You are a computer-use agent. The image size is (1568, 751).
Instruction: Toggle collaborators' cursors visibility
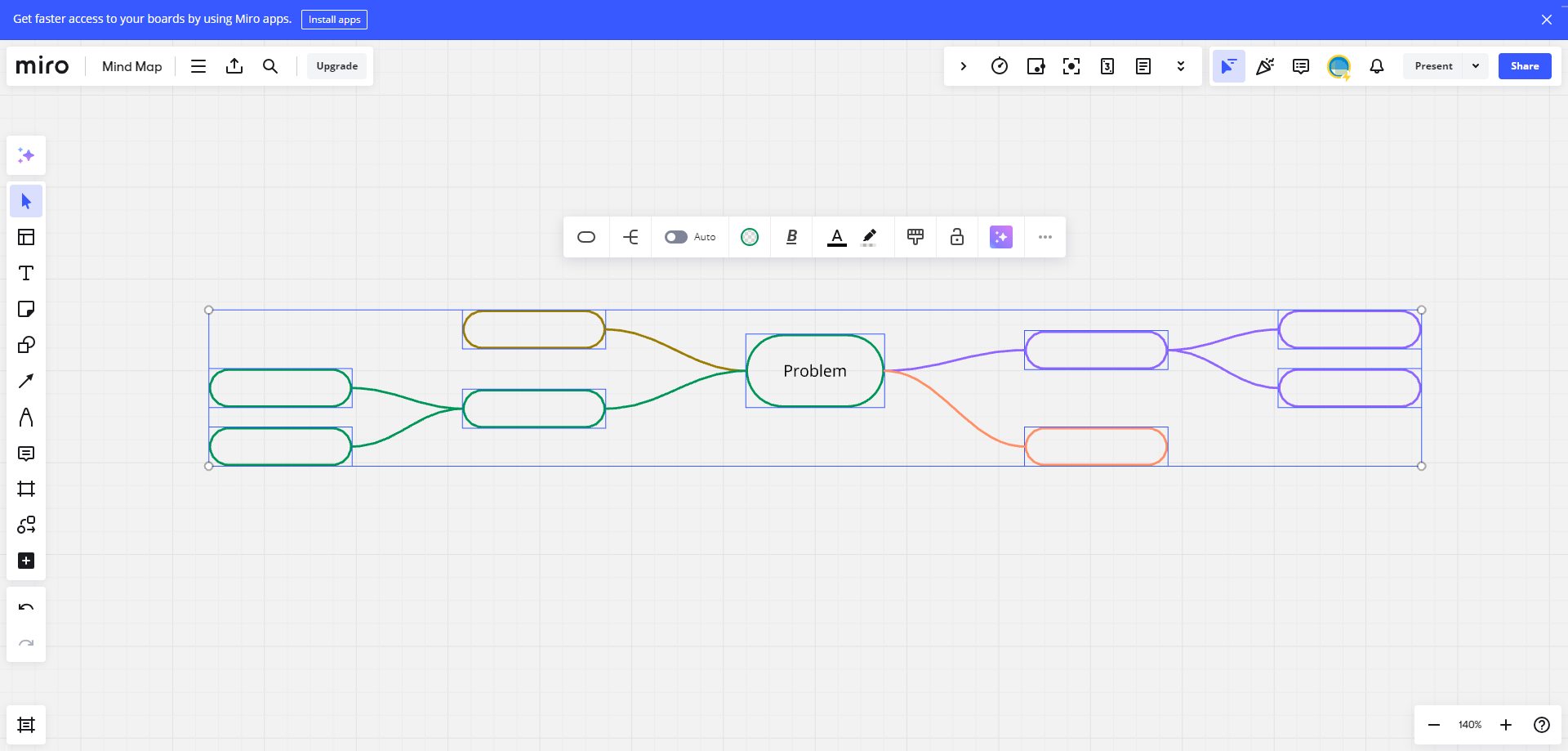point(1229,66)
